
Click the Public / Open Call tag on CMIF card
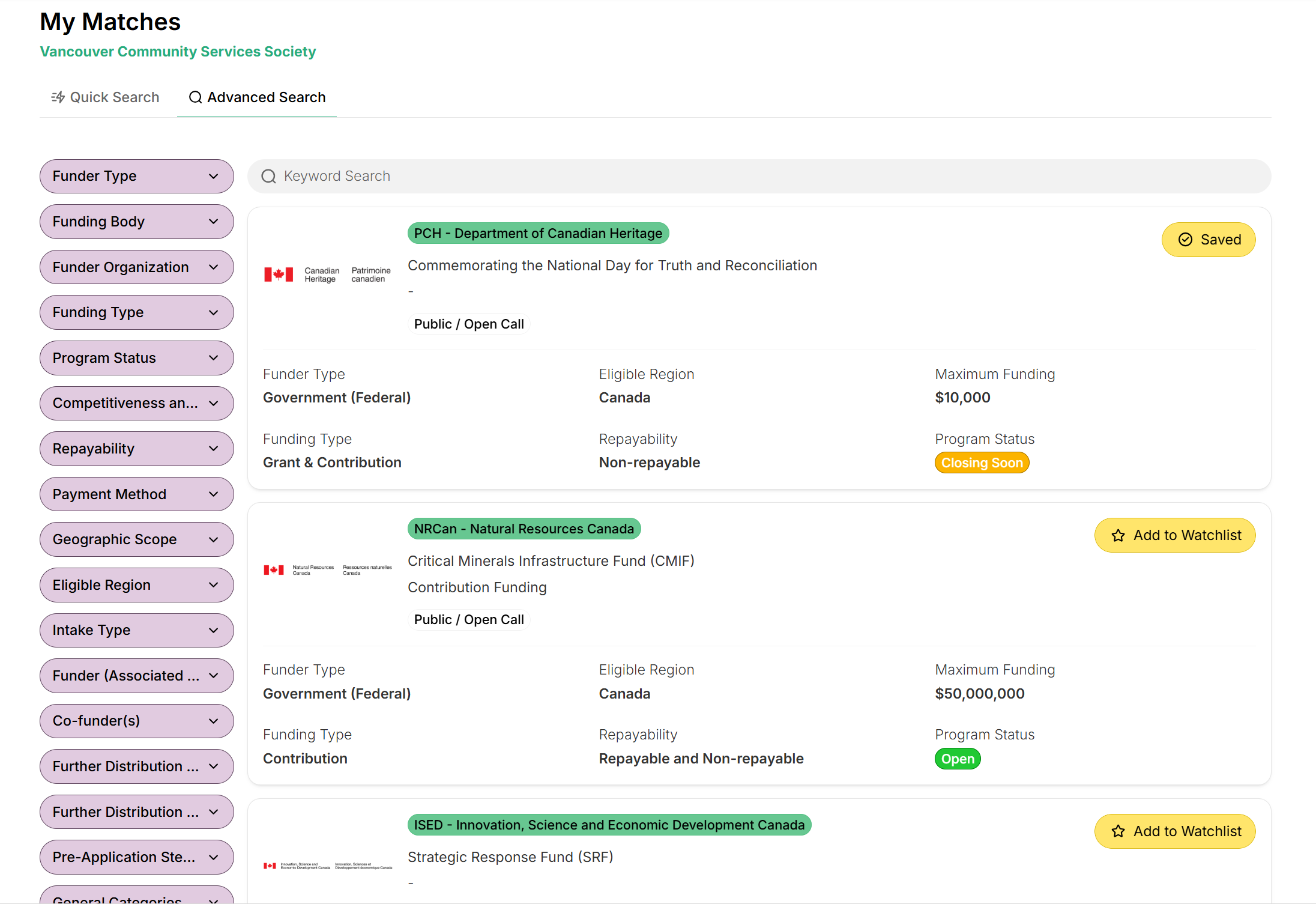(x=469, y=620)
